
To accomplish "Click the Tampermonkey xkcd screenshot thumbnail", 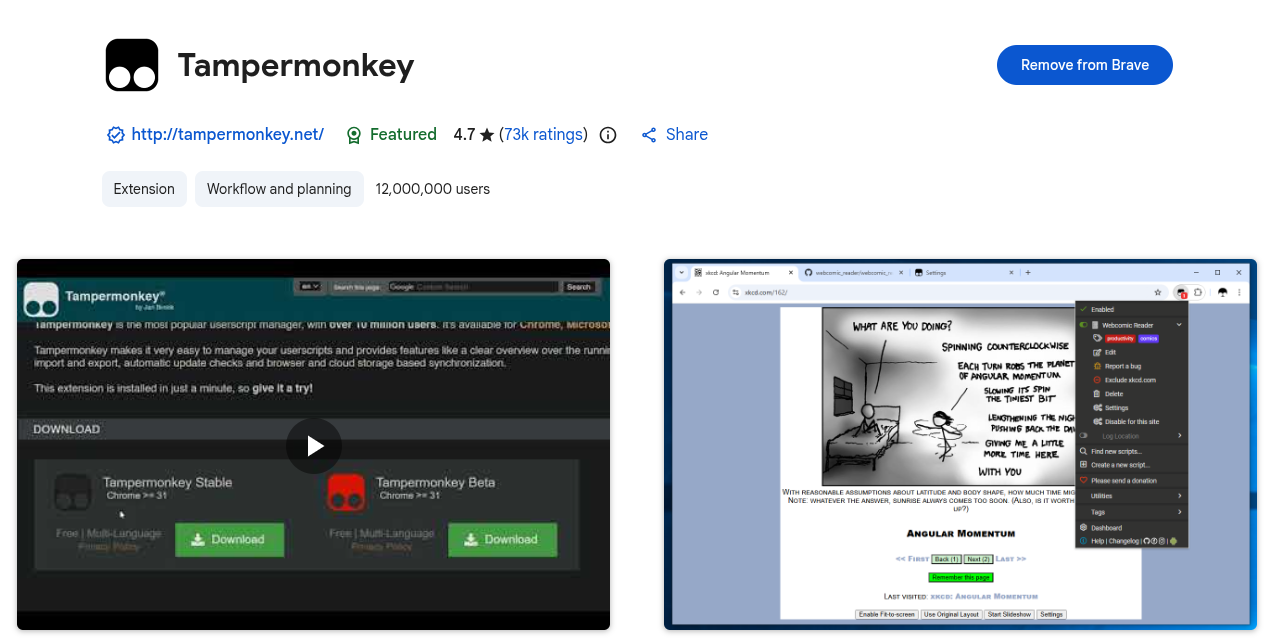I will (960, 444).
